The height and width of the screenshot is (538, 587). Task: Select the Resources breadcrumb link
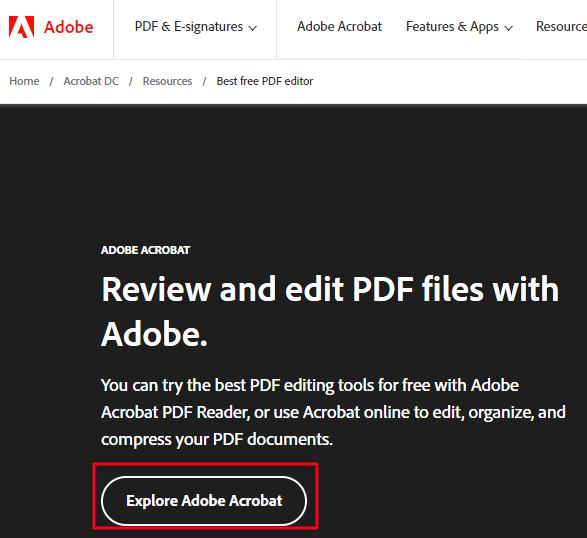pyautogui.click(x=167, y=81)
